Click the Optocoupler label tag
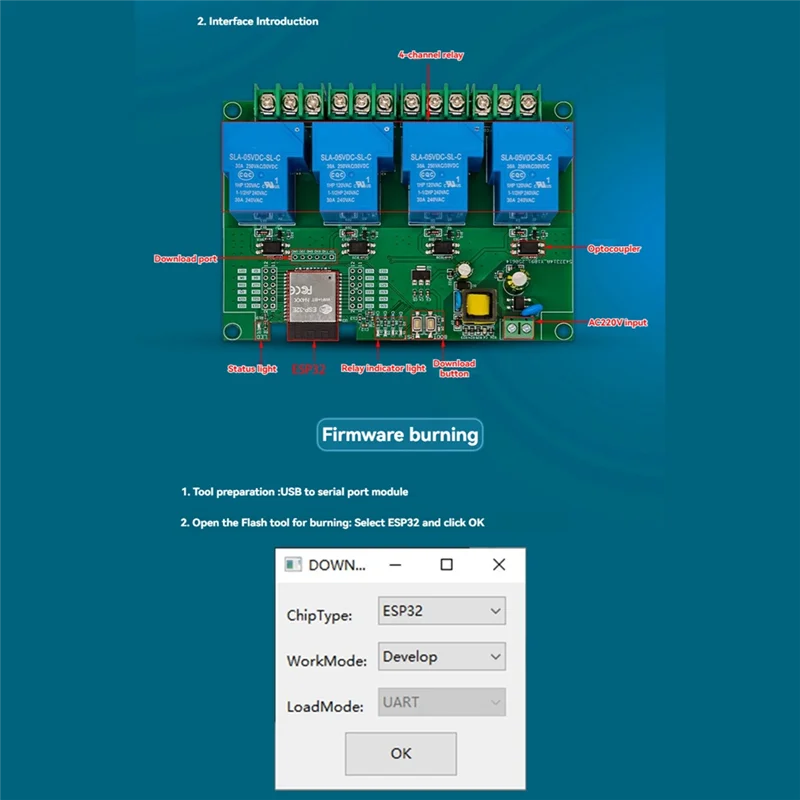The width and height of the screenshot is (800, 800). [616, 246]
